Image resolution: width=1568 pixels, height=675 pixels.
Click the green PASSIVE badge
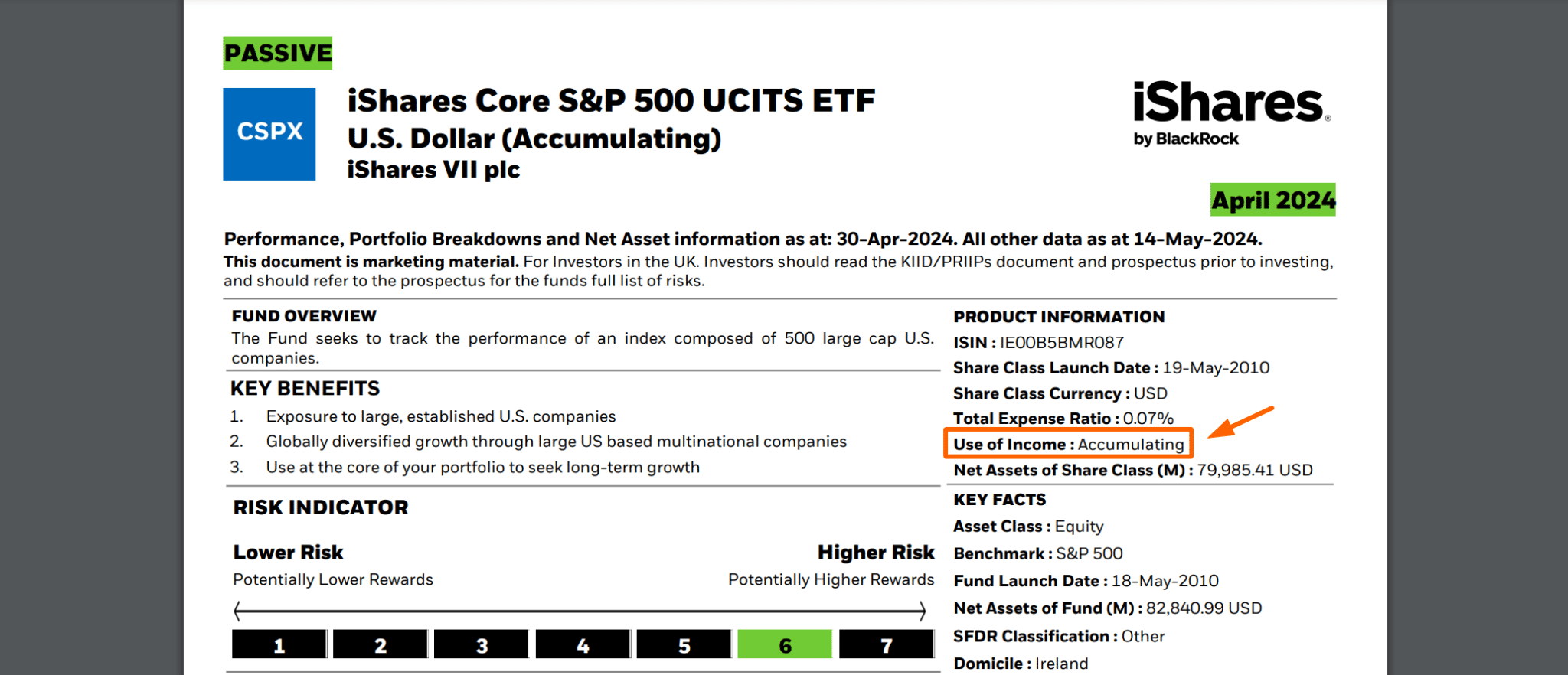tap(277, 53)
